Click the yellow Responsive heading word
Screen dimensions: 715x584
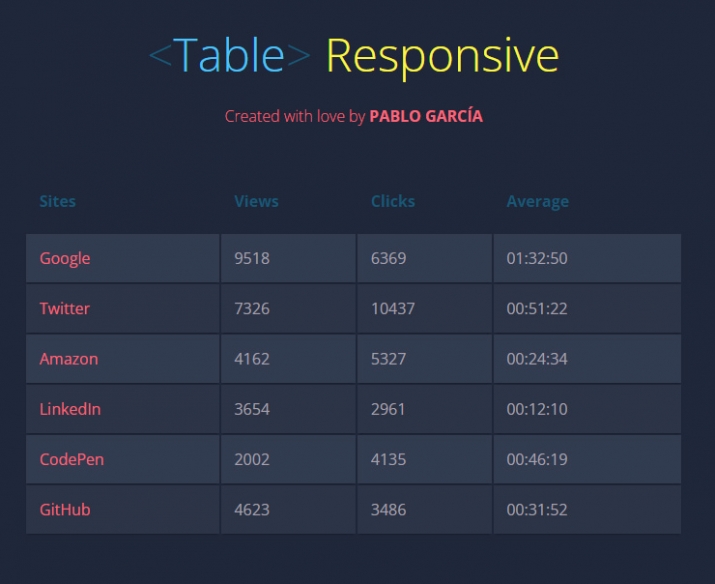443,58
